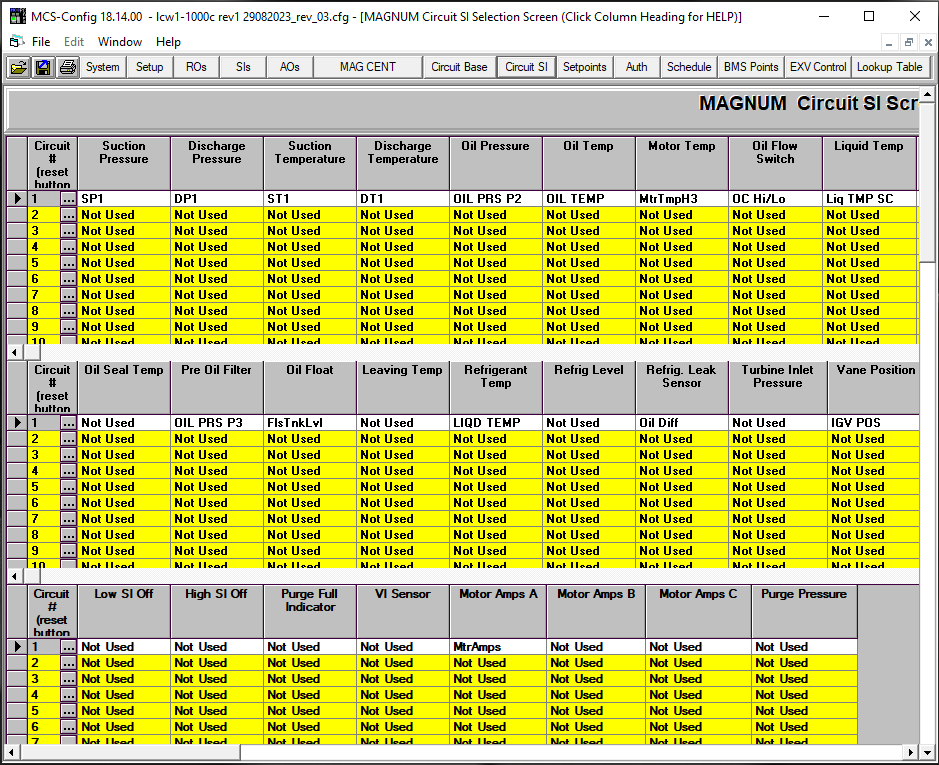The width and height of the screenshot is (939, 765).
Task: Click the Open file folder icon
Action: 18,67
